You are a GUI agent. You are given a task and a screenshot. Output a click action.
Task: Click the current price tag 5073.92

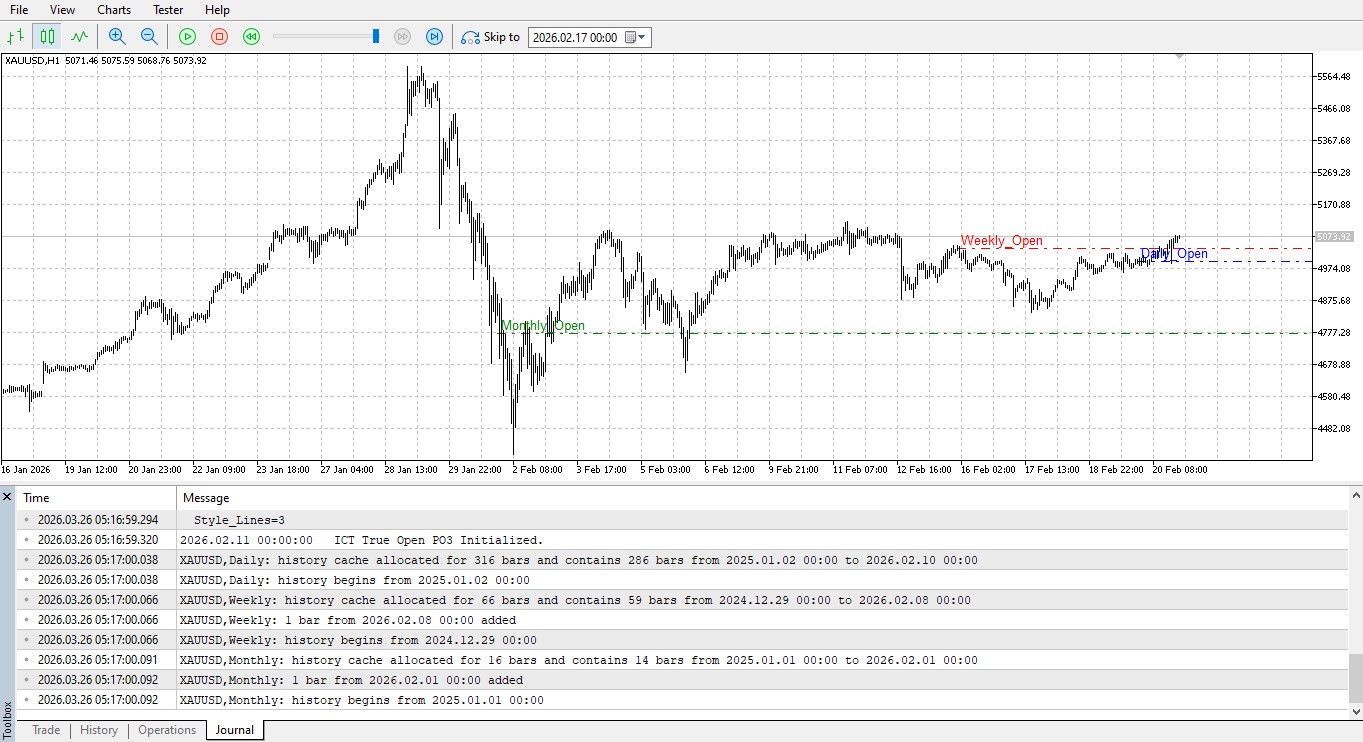coord(1334,237)
